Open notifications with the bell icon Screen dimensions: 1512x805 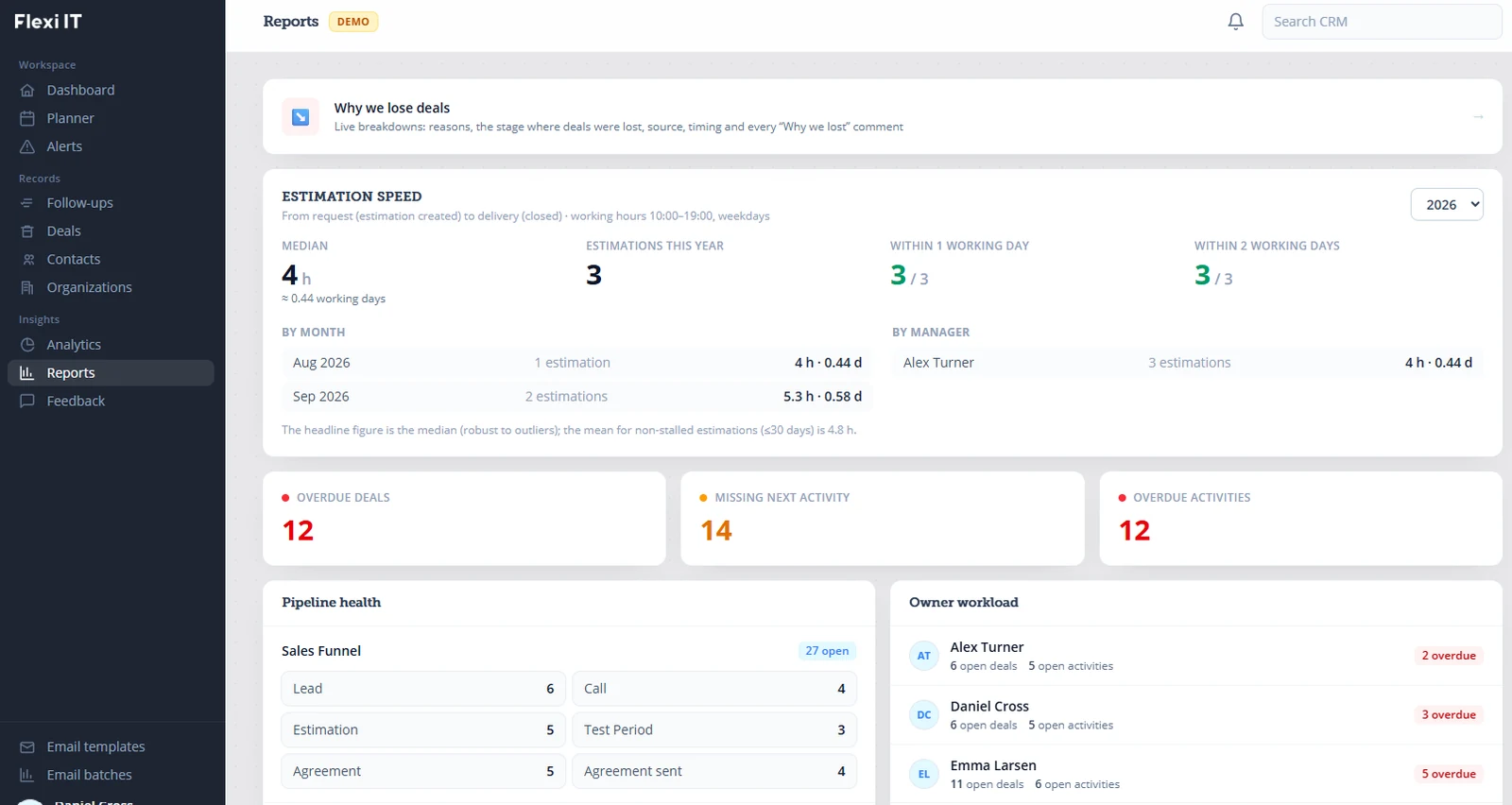point(1235,22)
